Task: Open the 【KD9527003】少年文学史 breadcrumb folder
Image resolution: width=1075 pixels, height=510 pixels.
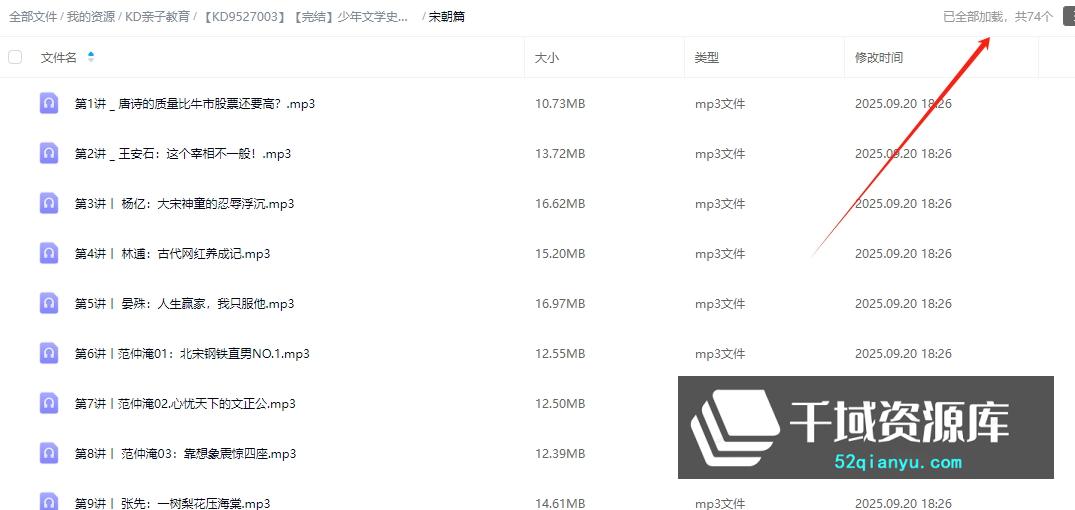Action: tap(306, 16)
